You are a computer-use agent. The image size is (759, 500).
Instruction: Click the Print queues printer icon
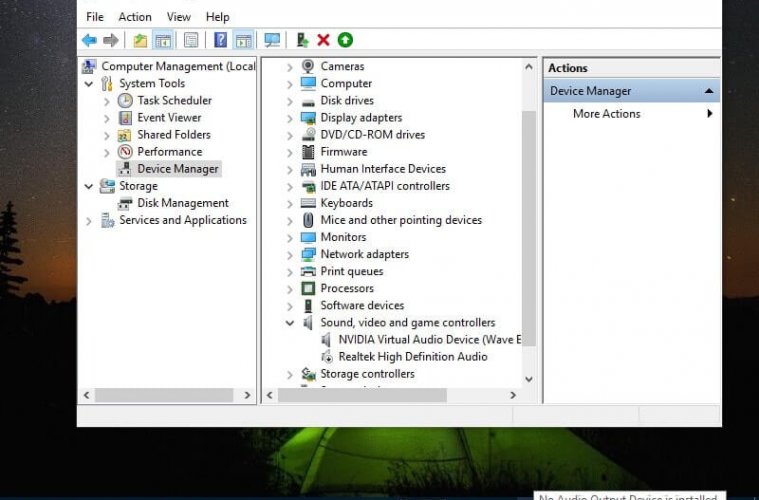point(308,272)
